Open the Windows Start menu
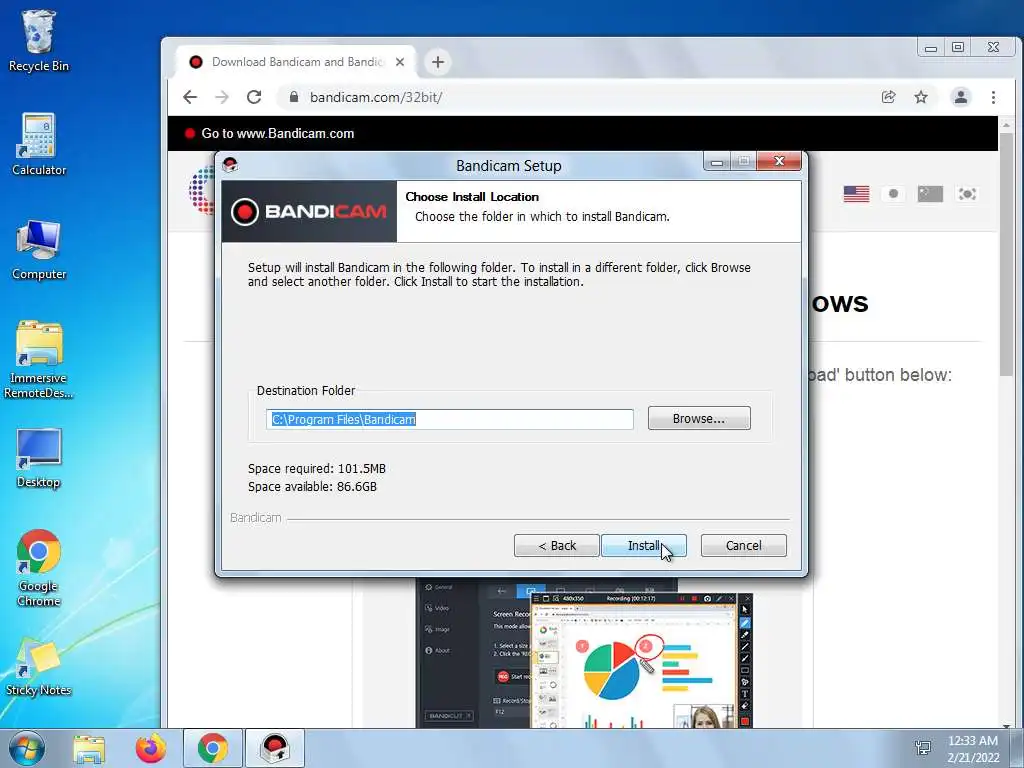 click(26, 748)
